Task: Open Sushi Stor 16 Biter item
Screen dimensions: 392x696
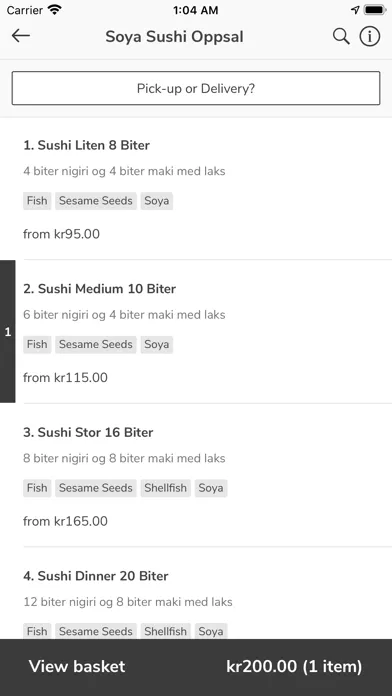Action: click(196, 475)
